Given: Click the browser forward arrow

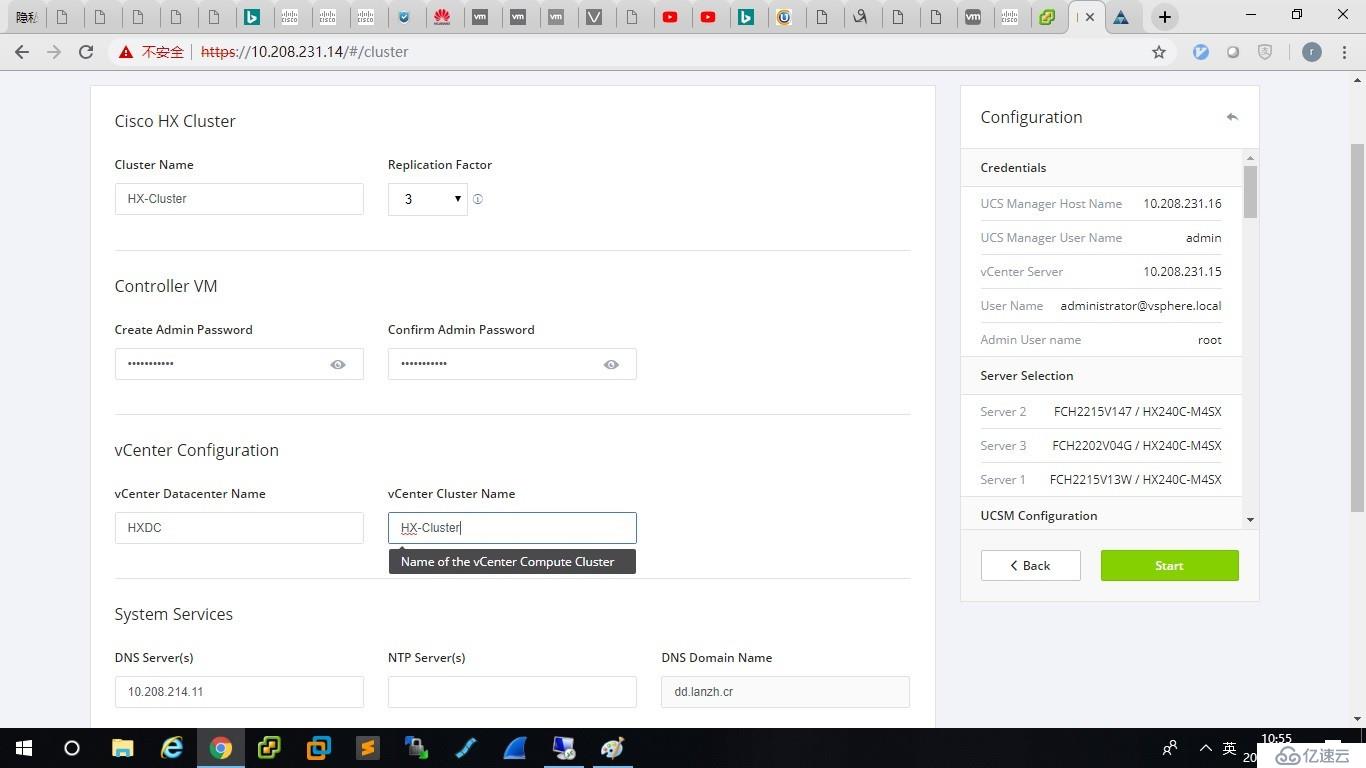Looking at the screenshot, I should tap(54, 52).
